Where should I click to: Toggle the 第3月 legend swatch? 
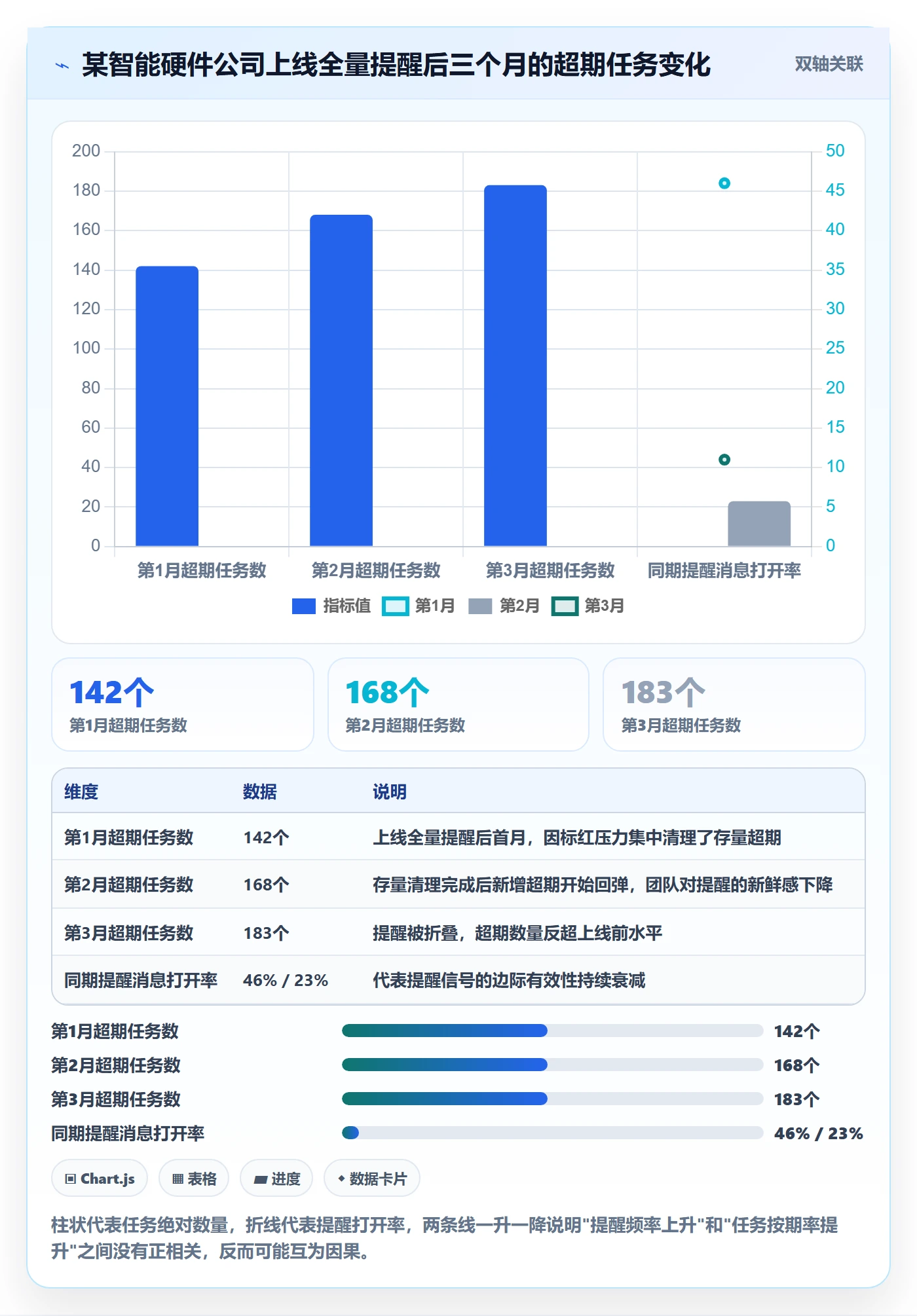tap(565, 606)
